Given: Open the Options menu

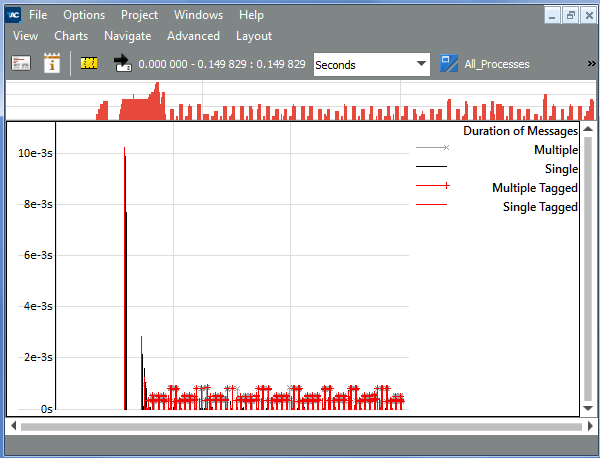Looking at the screenshot, I should coord(84,15).
